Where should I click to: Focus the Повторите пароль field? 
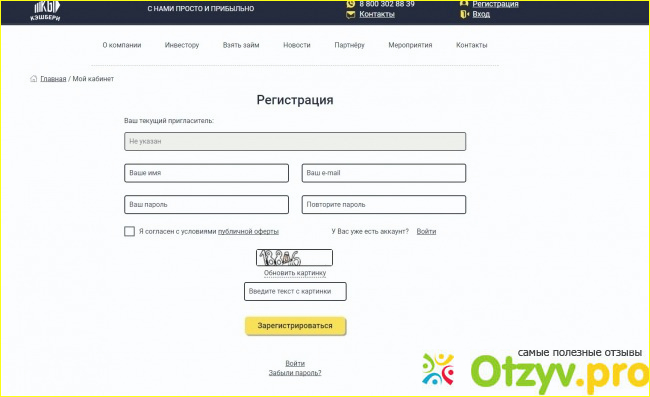pos(384,204)
